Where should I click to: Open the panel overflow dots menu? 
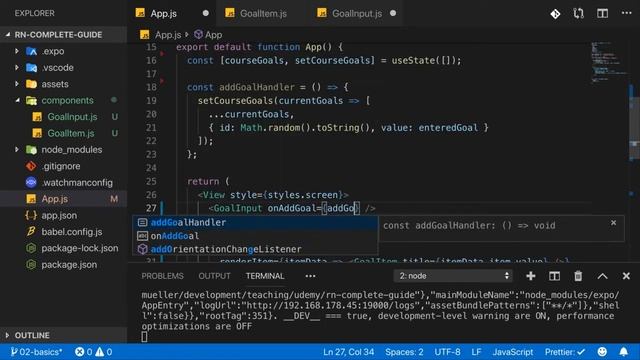point(310,276)
